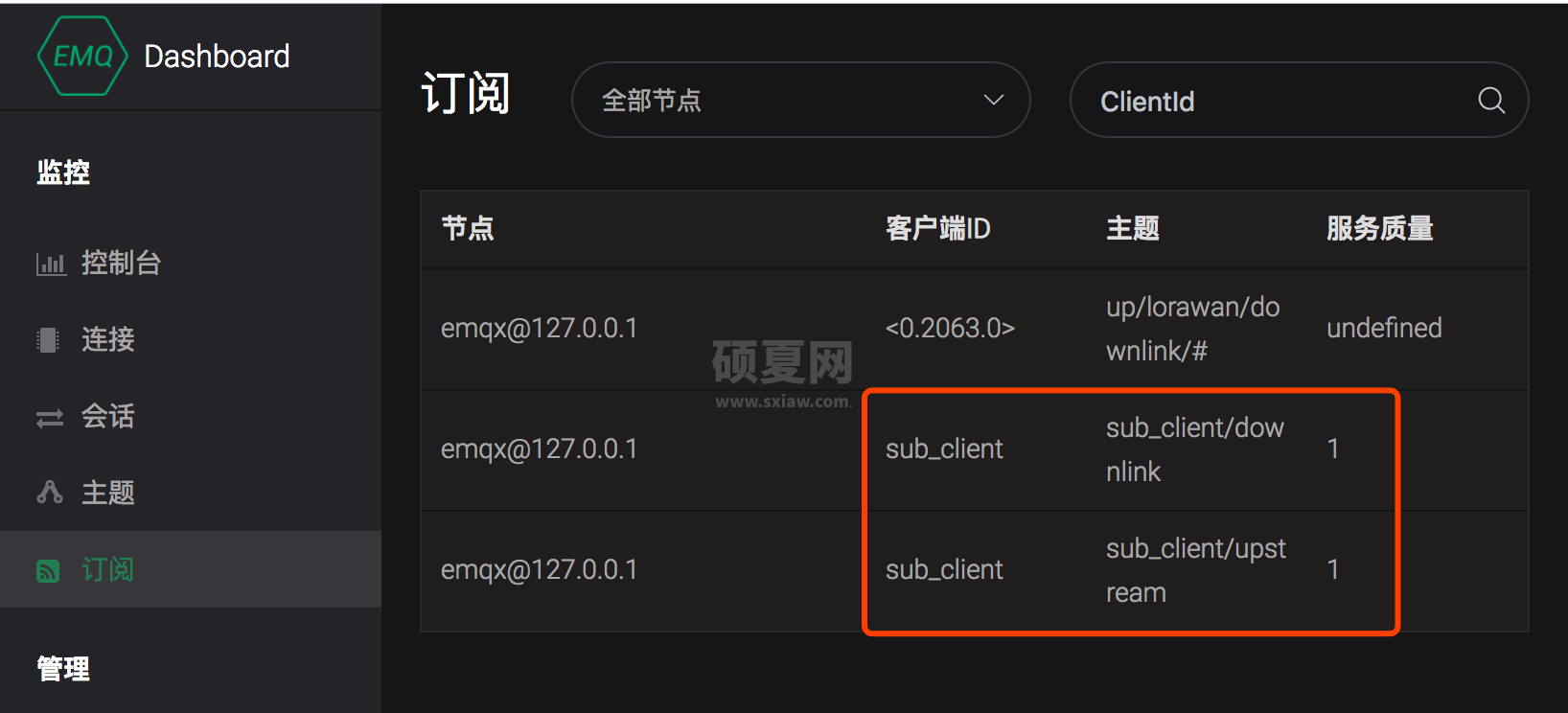The height and width of the screenshot is (713, 1568).
Task: Click the 节点 column header
Action: (468, 228)
